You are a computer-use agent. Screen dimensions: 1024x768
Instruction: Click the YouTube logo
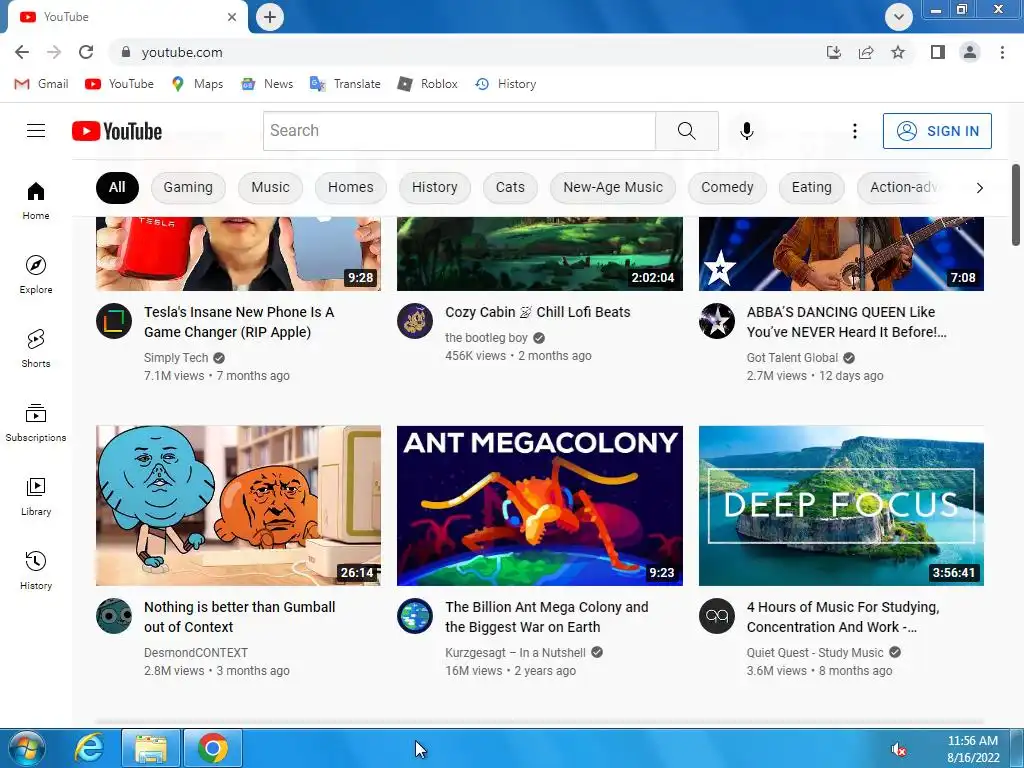coord(117,131)
